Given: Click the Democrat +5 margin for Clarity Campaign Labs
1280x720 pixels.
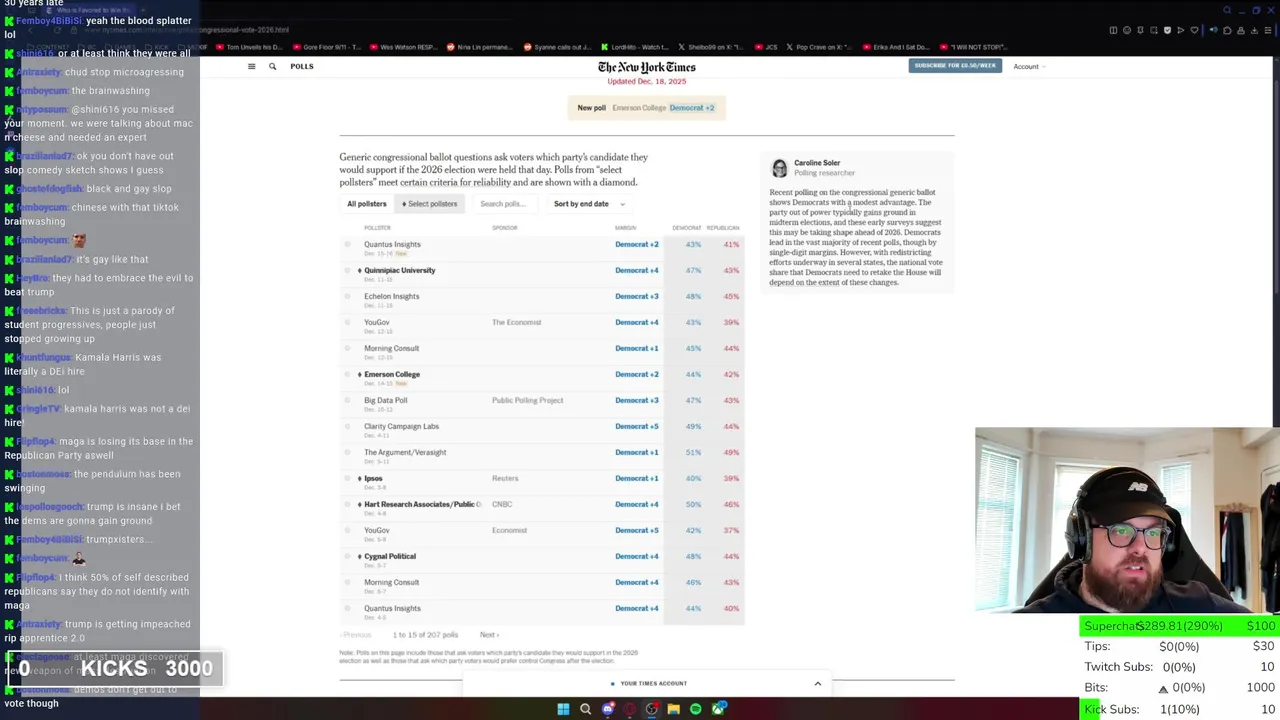Looking at the screenshot, I should click(637, 426).
